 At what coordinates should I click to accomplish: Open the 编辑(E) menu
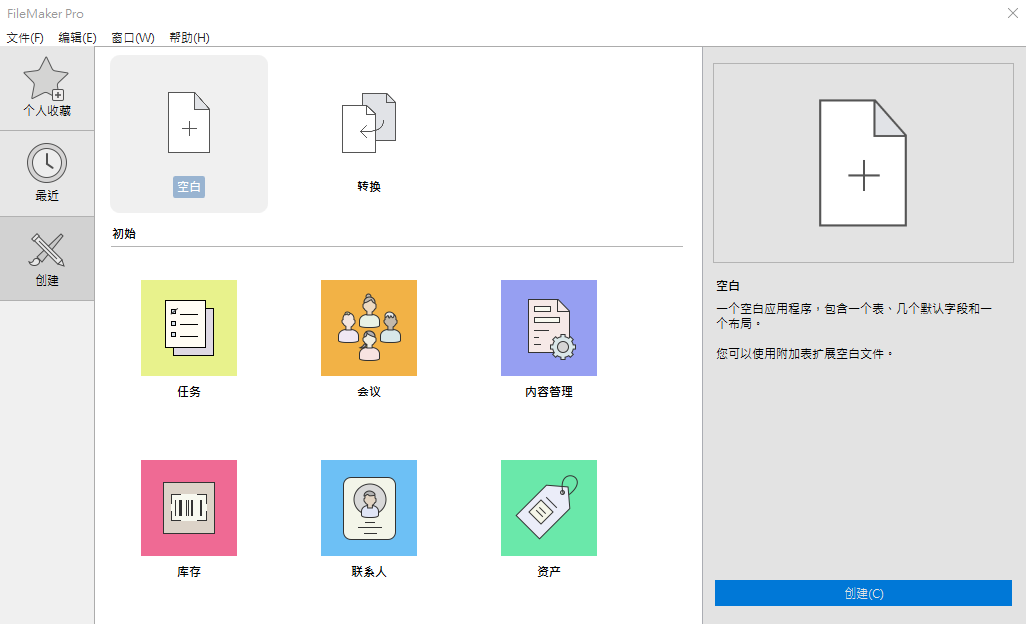77,38
